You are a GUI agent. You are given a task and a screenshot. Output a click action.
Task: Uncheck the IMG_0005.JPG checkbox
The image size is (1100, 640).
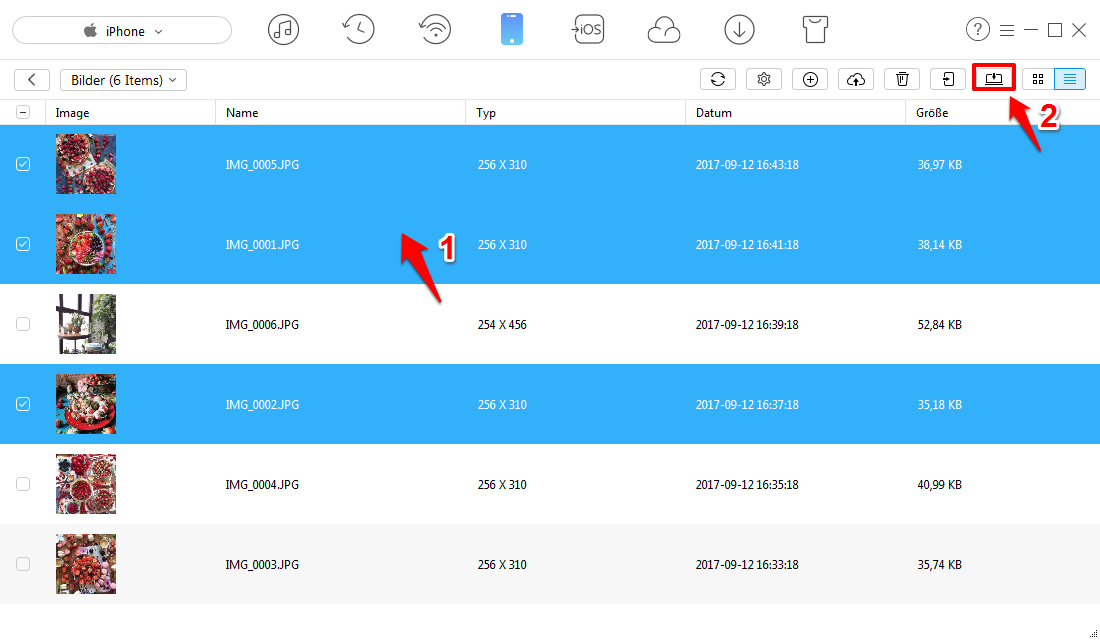click(x=23, y=165)
